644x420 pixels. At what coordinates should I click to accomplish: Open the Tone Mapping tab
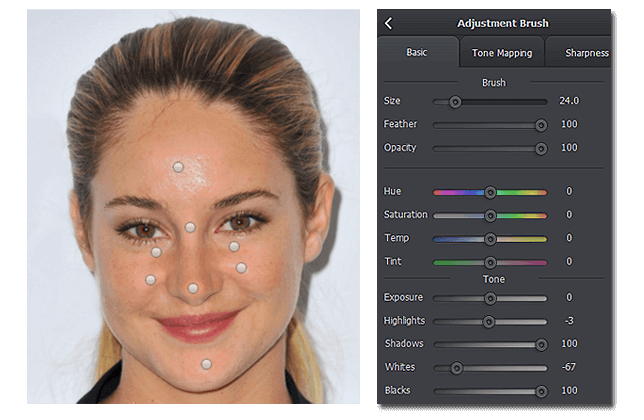pos(501,53)
